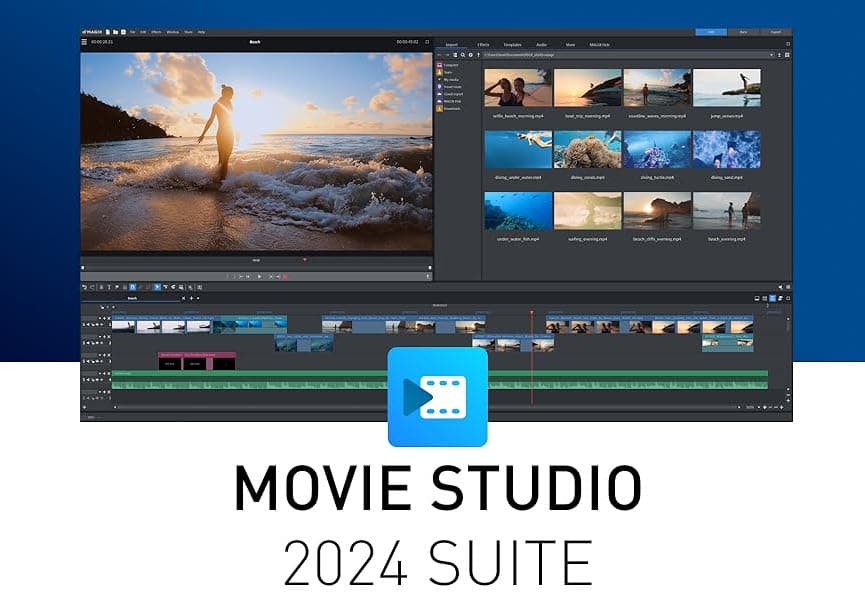Viewport: 865px width, 600px height.
Task: Open the hamburger menu beside the preview timecode
Action: tap(84, 42)
